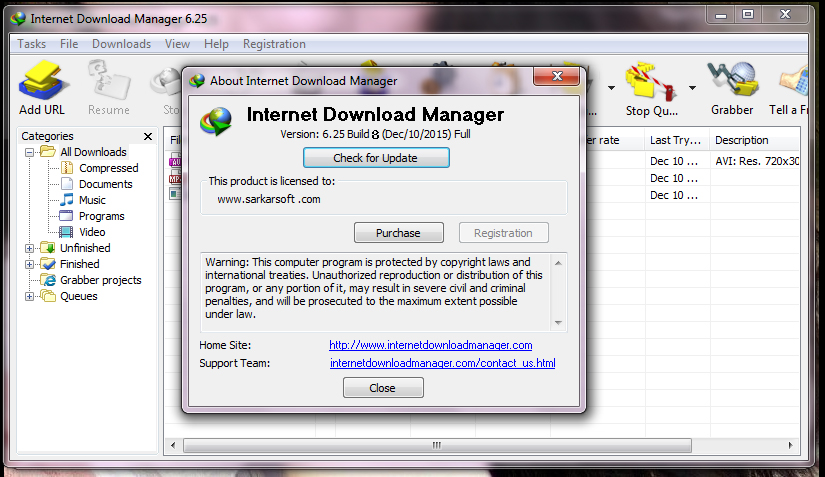Click the right arrow of horizontal scrollbar

[790, 445]
